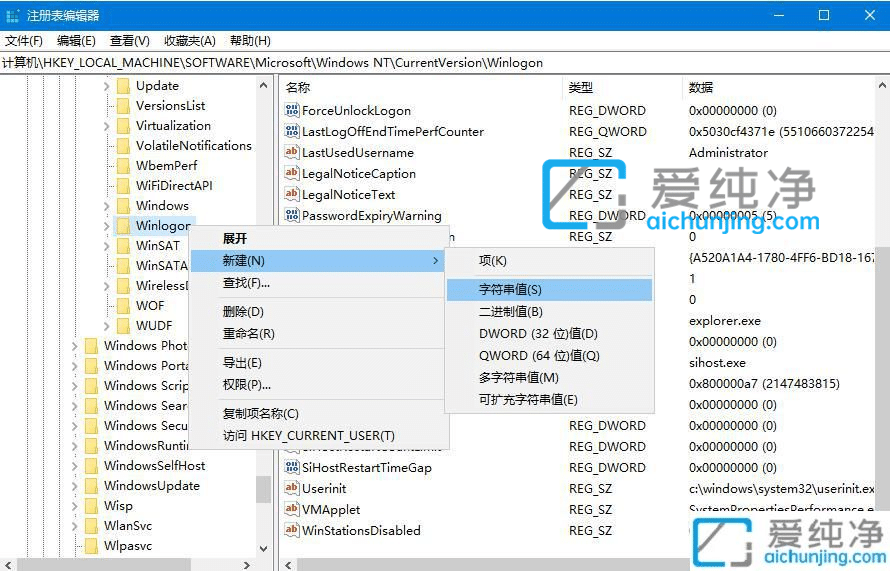Click the VolatileNotifications folder icon

pyautogui.click(x=123, y=145)
